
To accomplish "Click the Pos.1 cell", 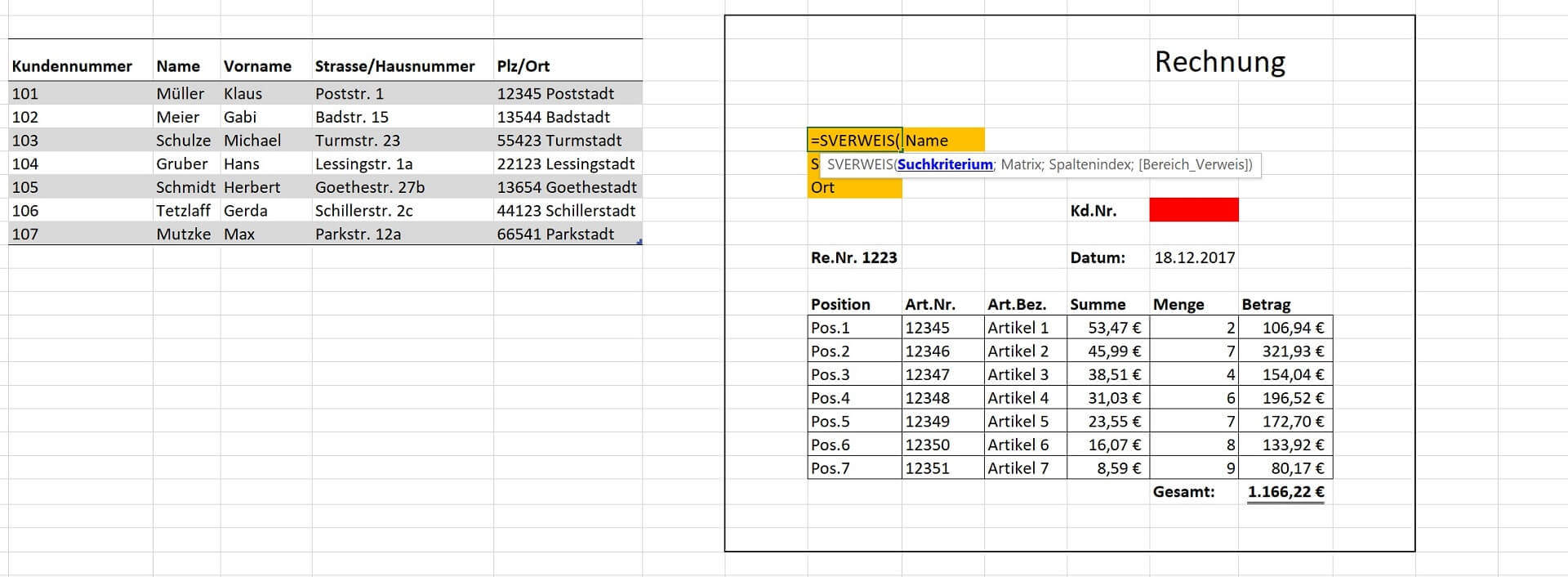I will coord(855,328).
